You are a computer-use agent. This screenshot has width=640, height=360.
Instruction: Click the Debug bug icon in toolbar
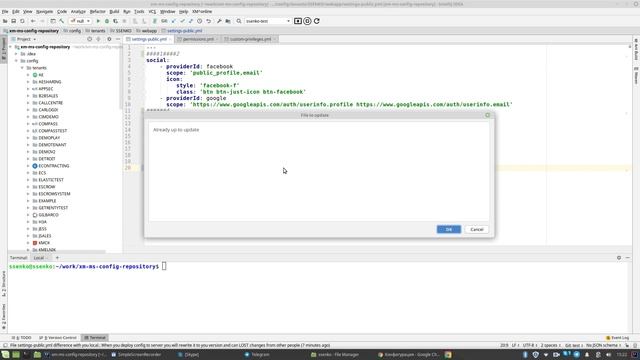(107, 21)
